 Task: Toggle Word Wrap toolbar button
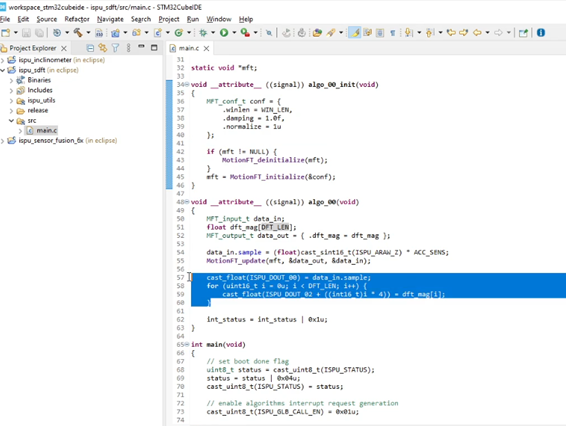[367, 33]
